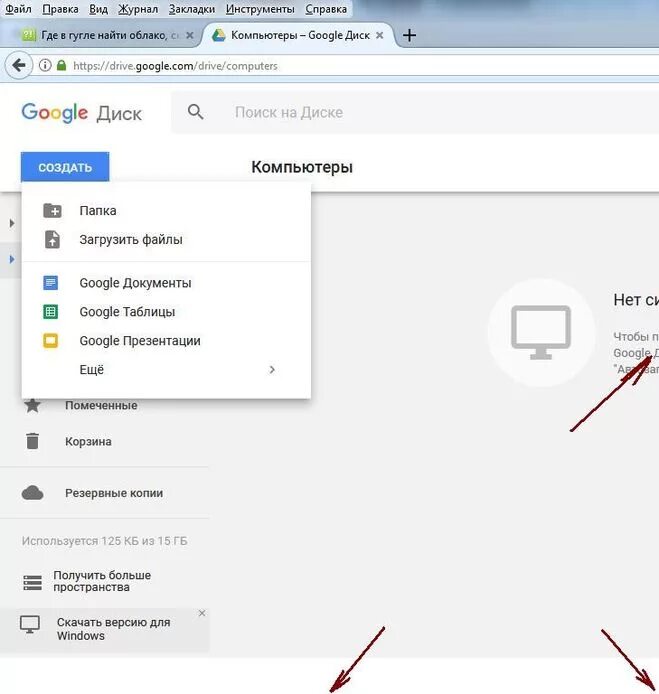Open the Вид menu

point(98,9)
